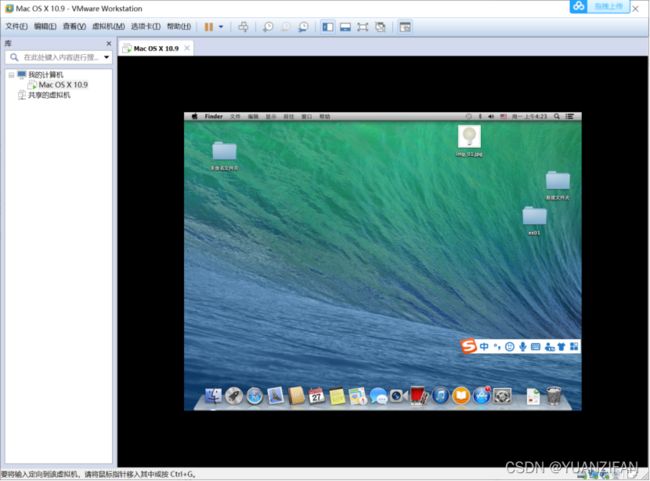The image size is (650, 481).
Task: Switch to Unity mode from the toolbar
Action: point(380,27)
